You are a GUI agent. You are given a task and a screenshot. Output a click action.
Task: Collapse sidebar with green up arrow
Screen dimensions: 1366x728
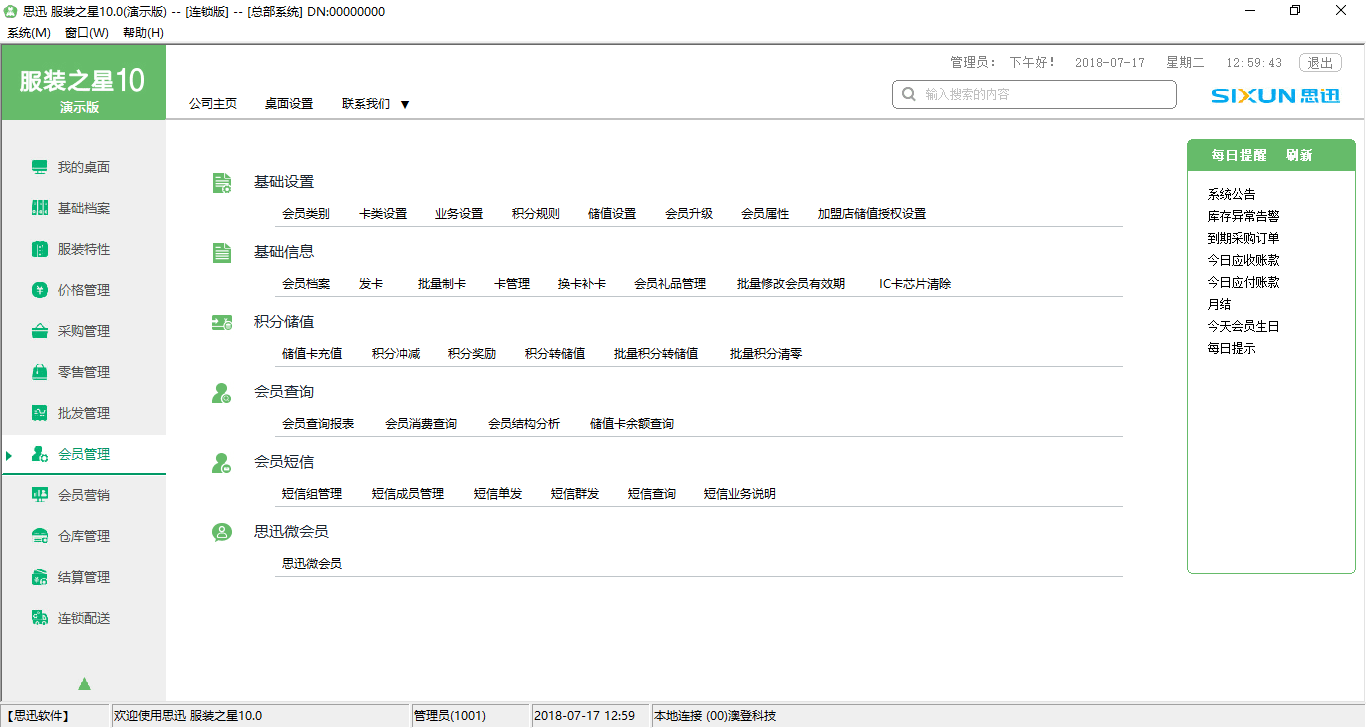point(84,684)
